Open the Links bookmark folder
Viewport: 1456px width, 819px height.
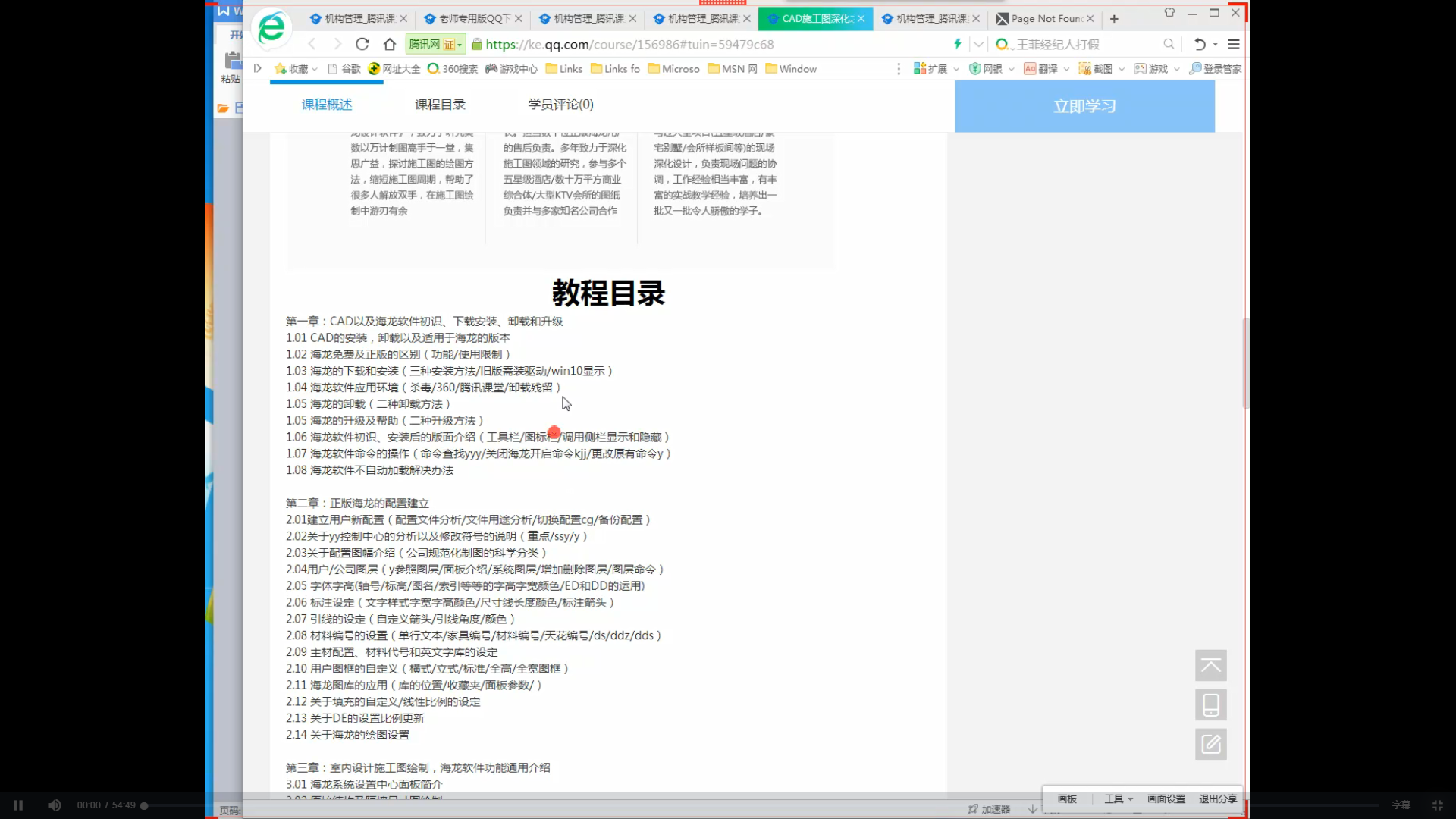coord(563,68)
